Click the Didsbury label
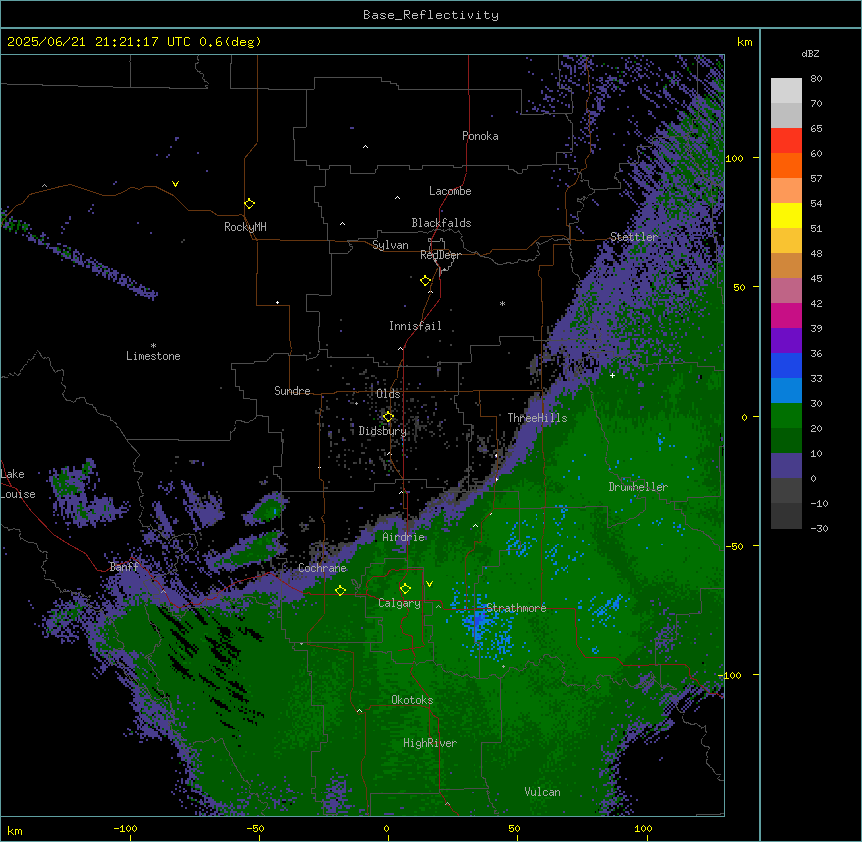The width and height of the screenshot is (862, 842). [x=383, y=431]
